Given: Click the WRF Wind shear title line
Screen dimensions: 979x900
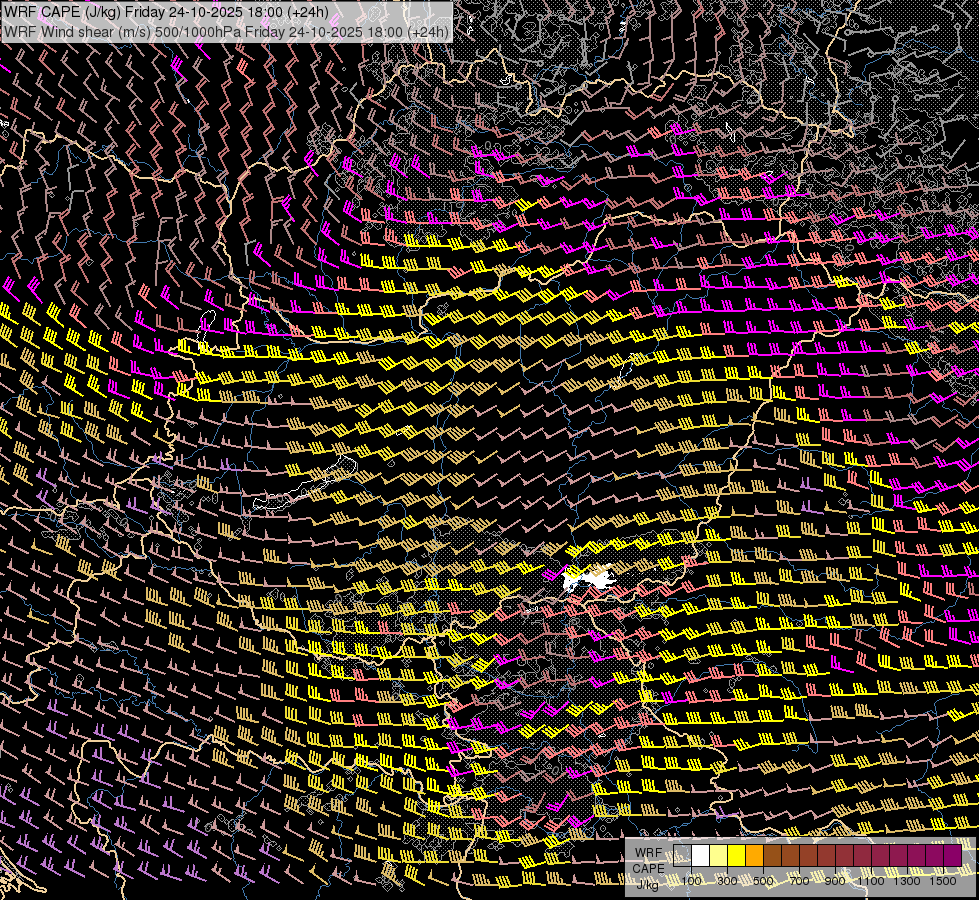Looking at the screenshot, I should click(x=226, y=31).
